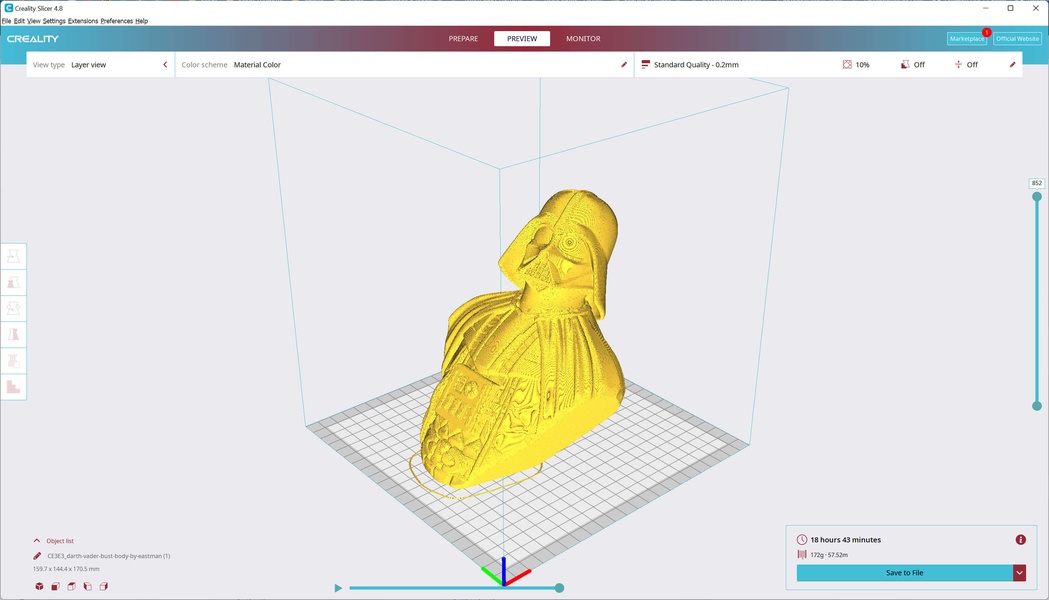Image resolution: width=1049 pixels, height=600 pixels.
Task: Select the Scale tool in the left toolbar
Action: [13, 282]
